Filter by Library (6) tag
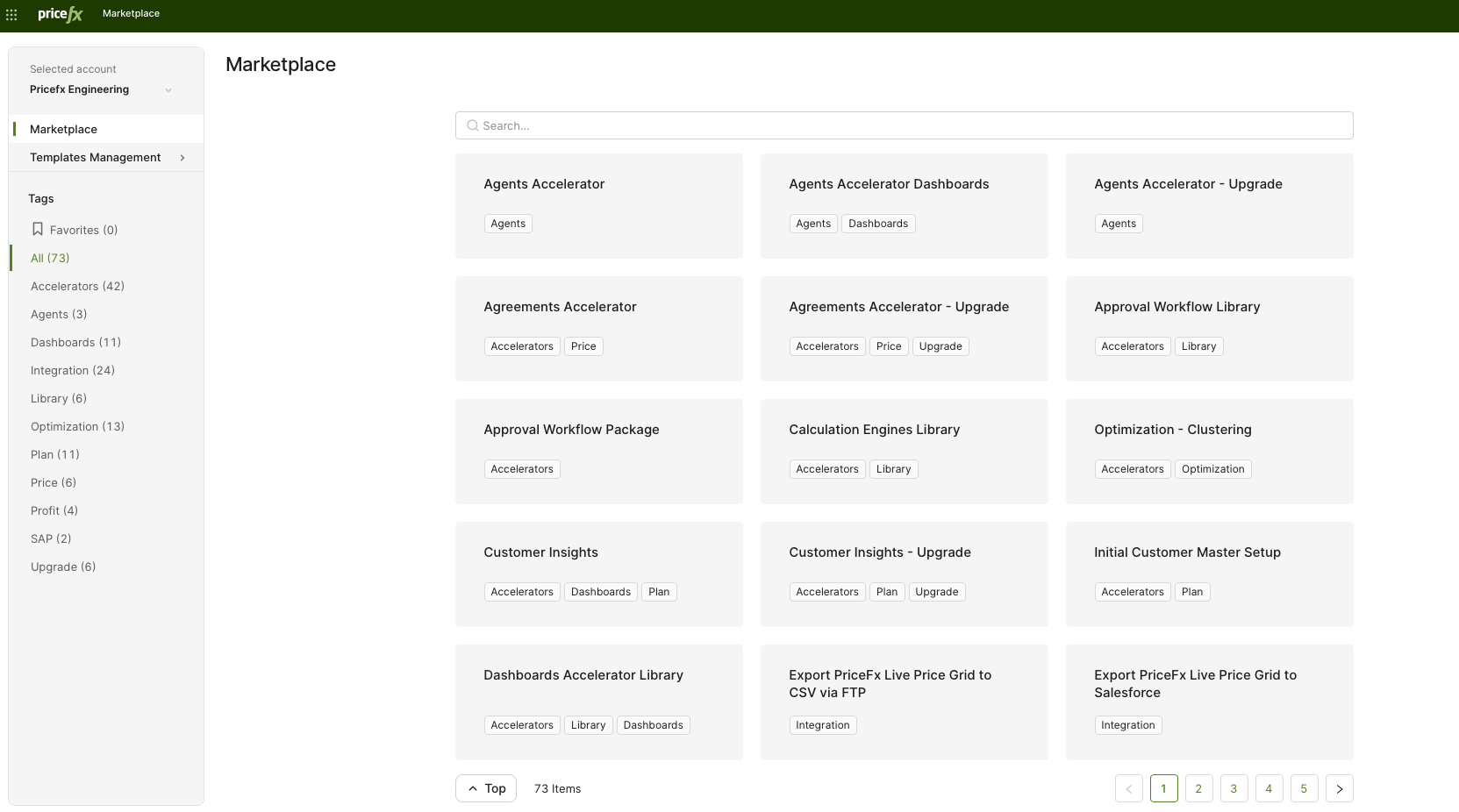 click(x=59, y=398)
